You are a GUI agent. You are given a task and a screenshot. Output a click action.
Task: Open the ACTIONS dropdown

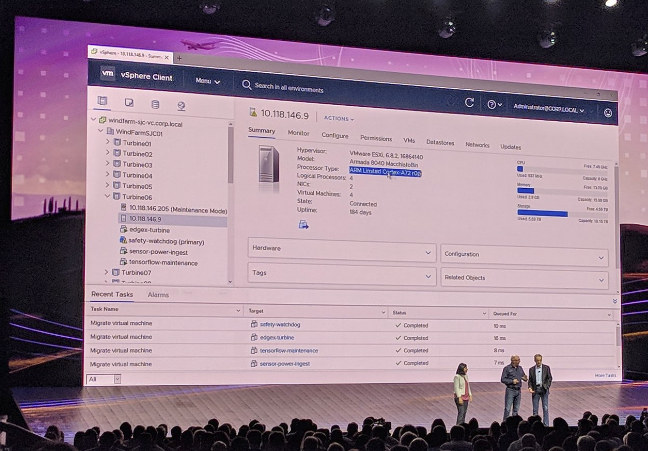(x=339, y=119)
